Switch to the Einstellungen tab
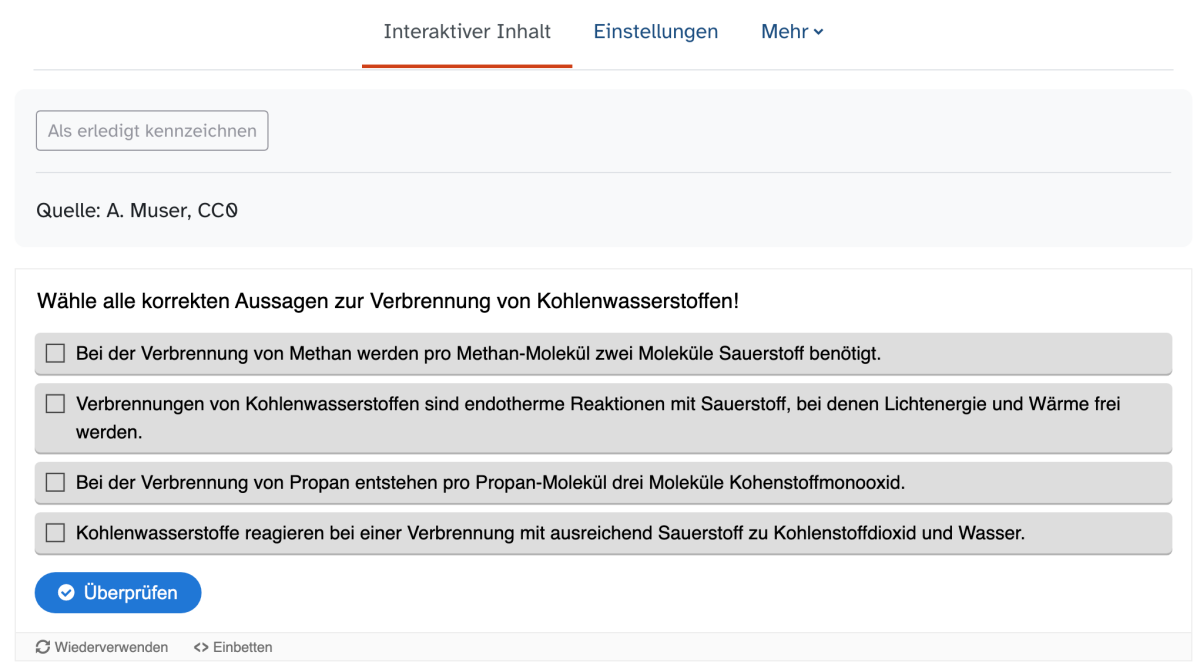 [x=655, y=32]
